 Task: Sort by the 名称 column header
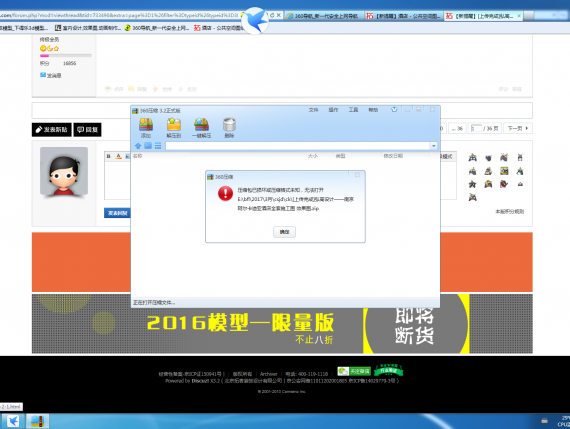click(137, 156)
